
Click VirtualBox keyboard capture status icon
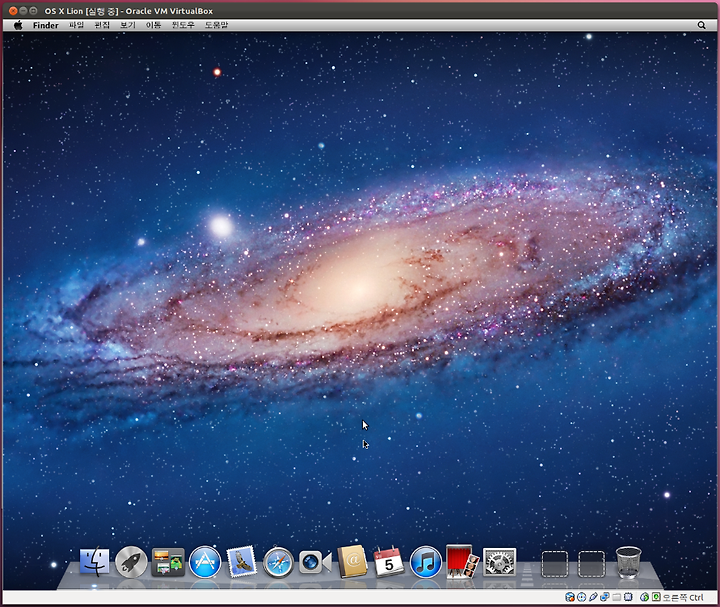pyautogui.click(x=656, y=597)
